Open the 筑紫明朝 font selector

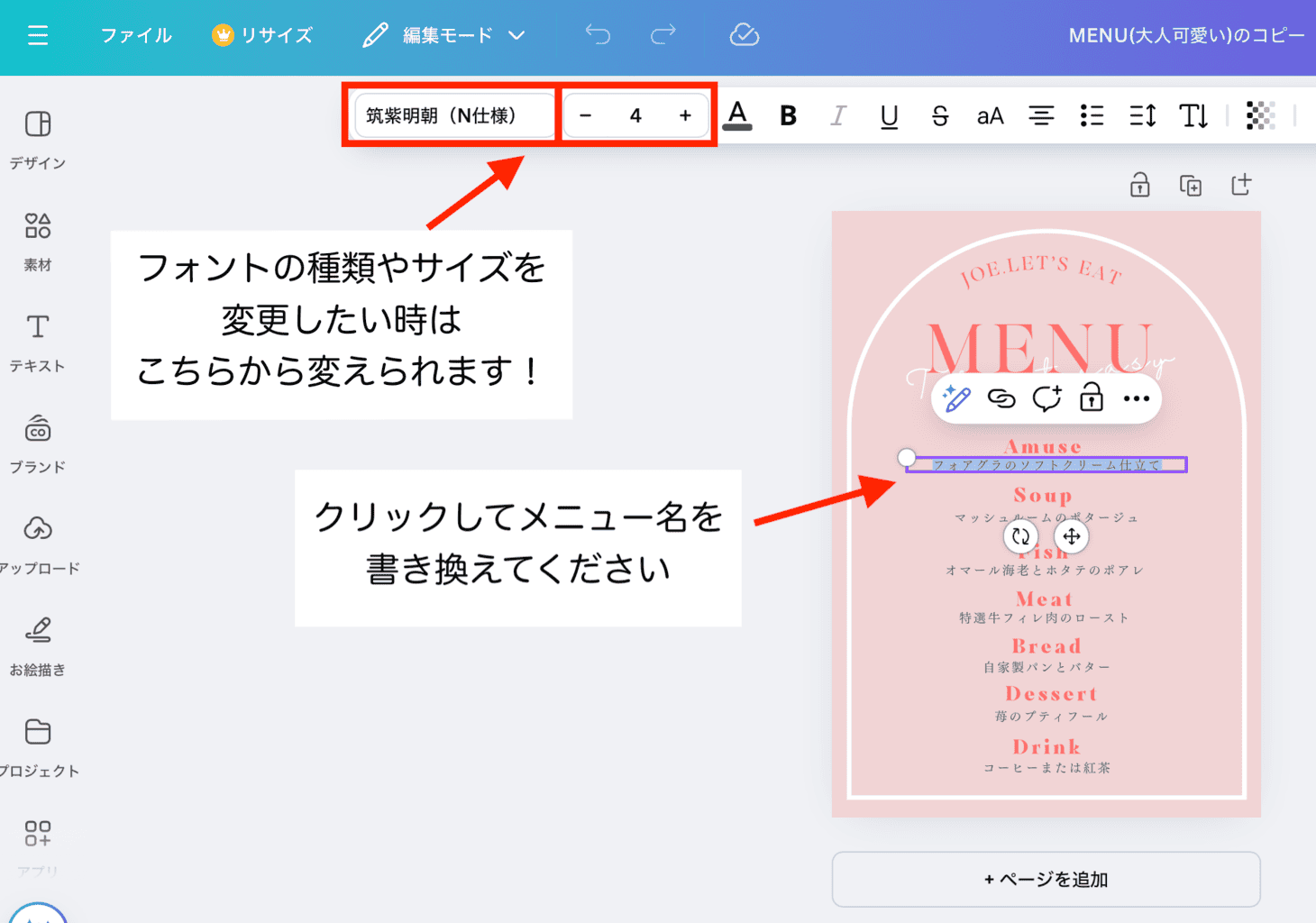[454, 115]
